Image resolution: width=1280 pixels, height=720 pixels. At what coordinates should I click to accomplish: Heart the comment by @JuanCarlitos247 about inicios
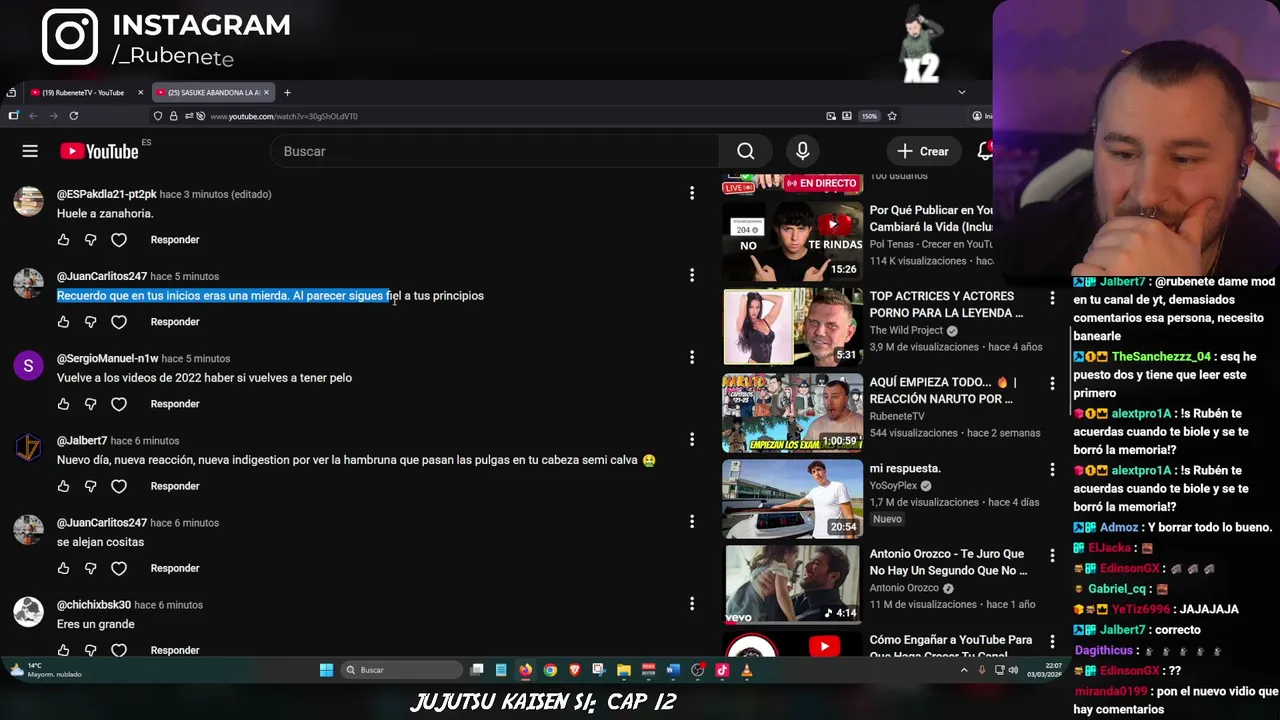[x=119, y=322]
